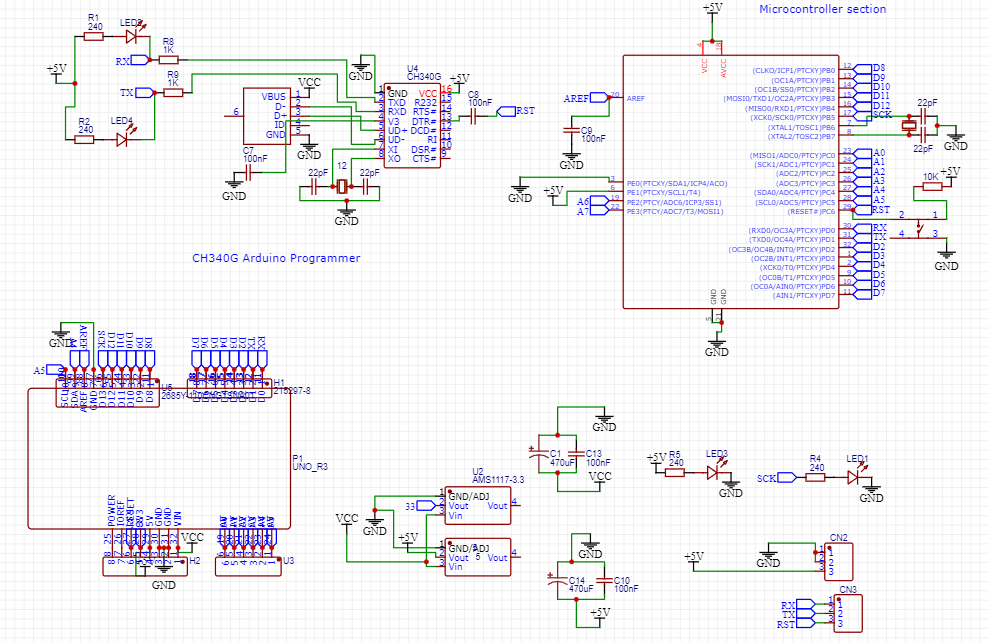Screen dimensions: 989x642
Task: Click the A6 net flag at PE2
Action: (x=592, y=202)
